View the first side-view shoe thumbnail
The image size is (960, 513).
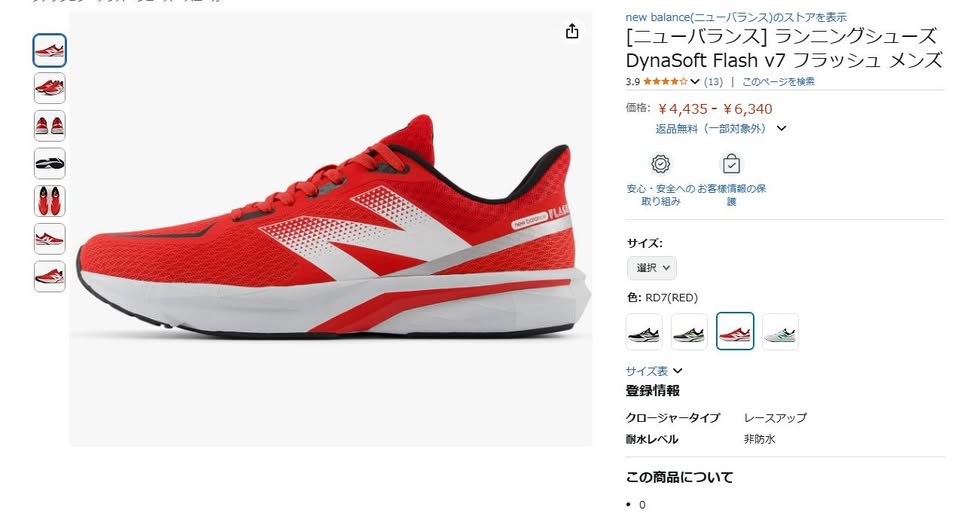(50, 50)
